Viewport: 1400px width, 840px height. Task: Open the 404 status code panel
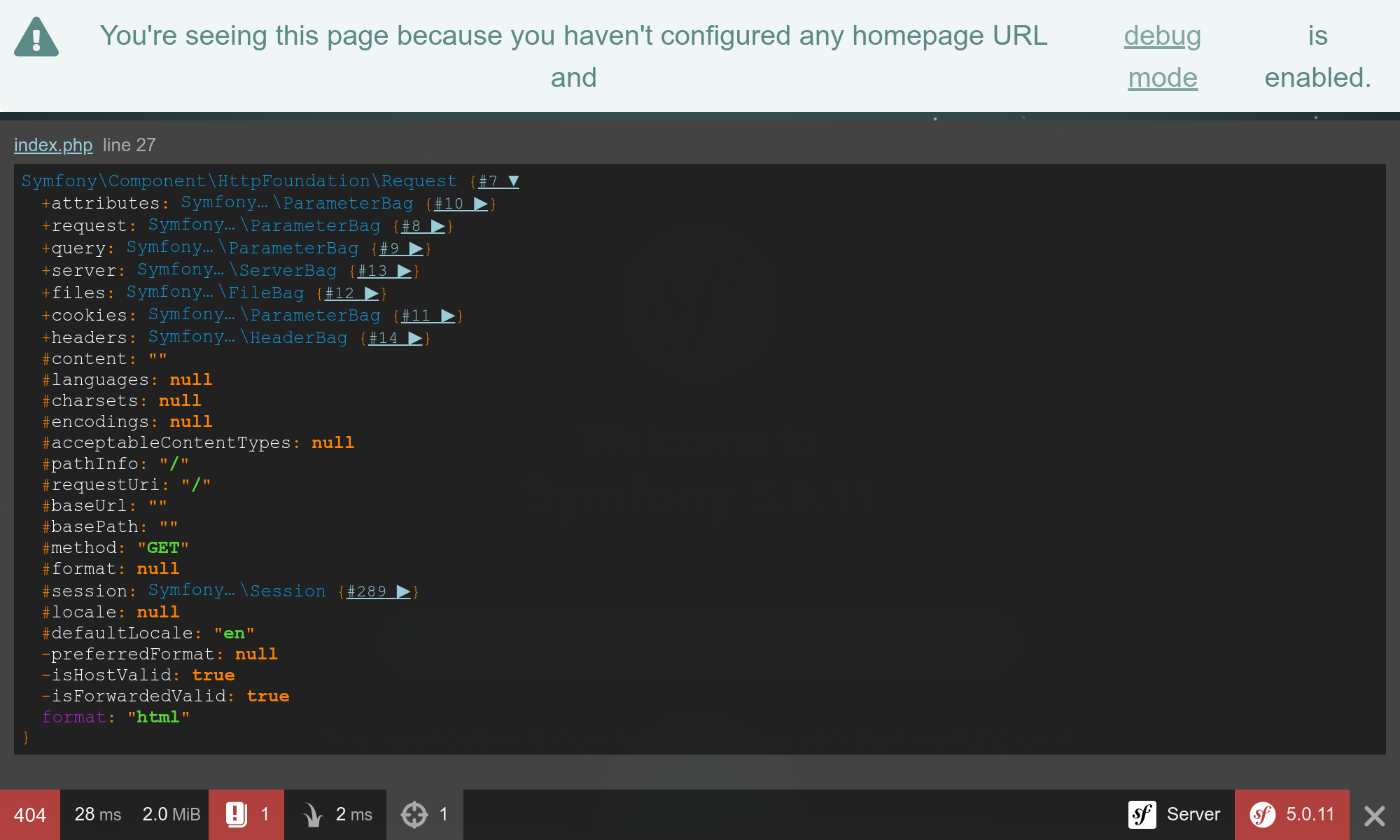(x=30, y=815)
